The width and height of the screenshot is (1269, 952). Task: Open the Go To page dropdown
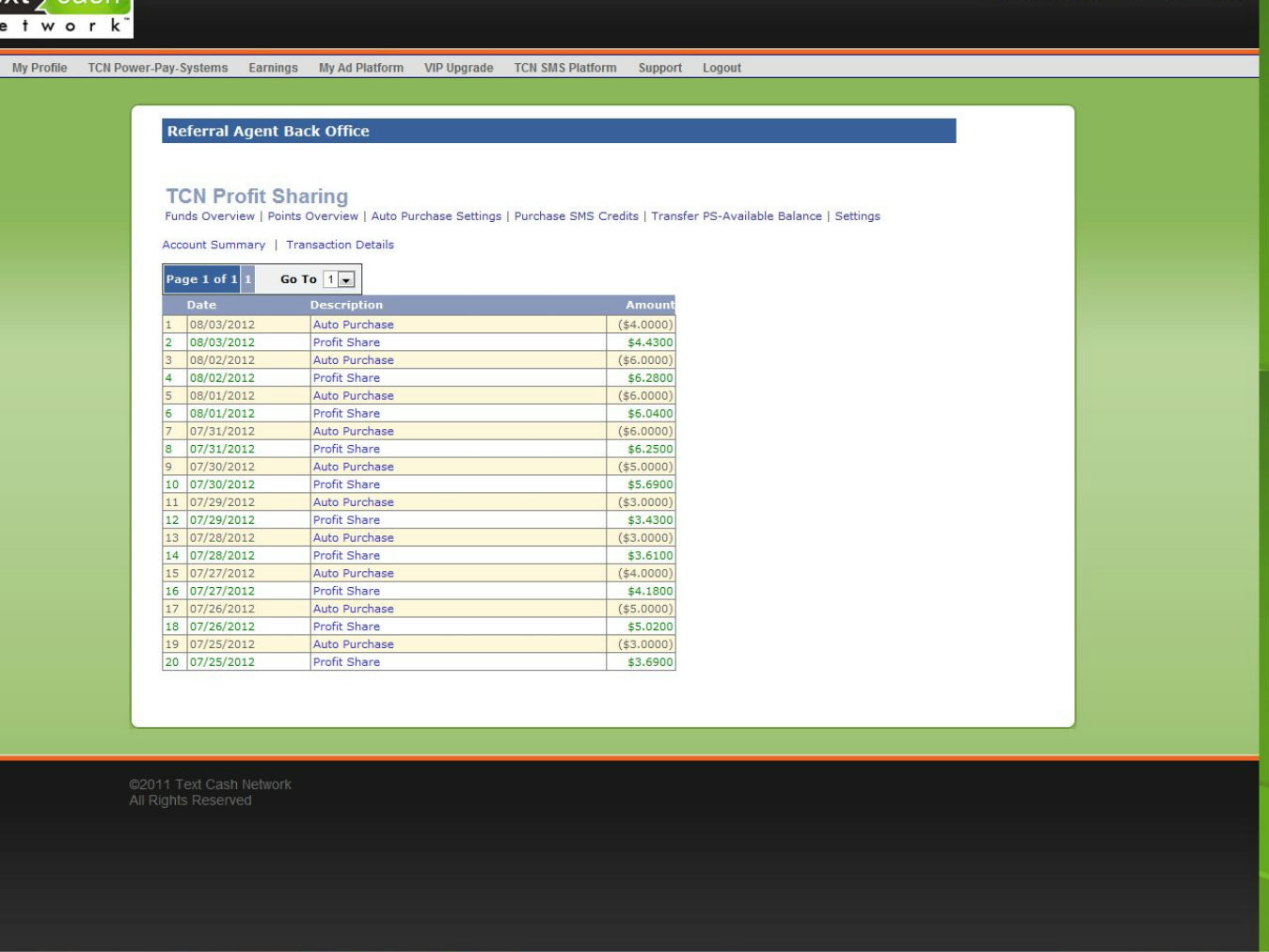pos(346,279)
